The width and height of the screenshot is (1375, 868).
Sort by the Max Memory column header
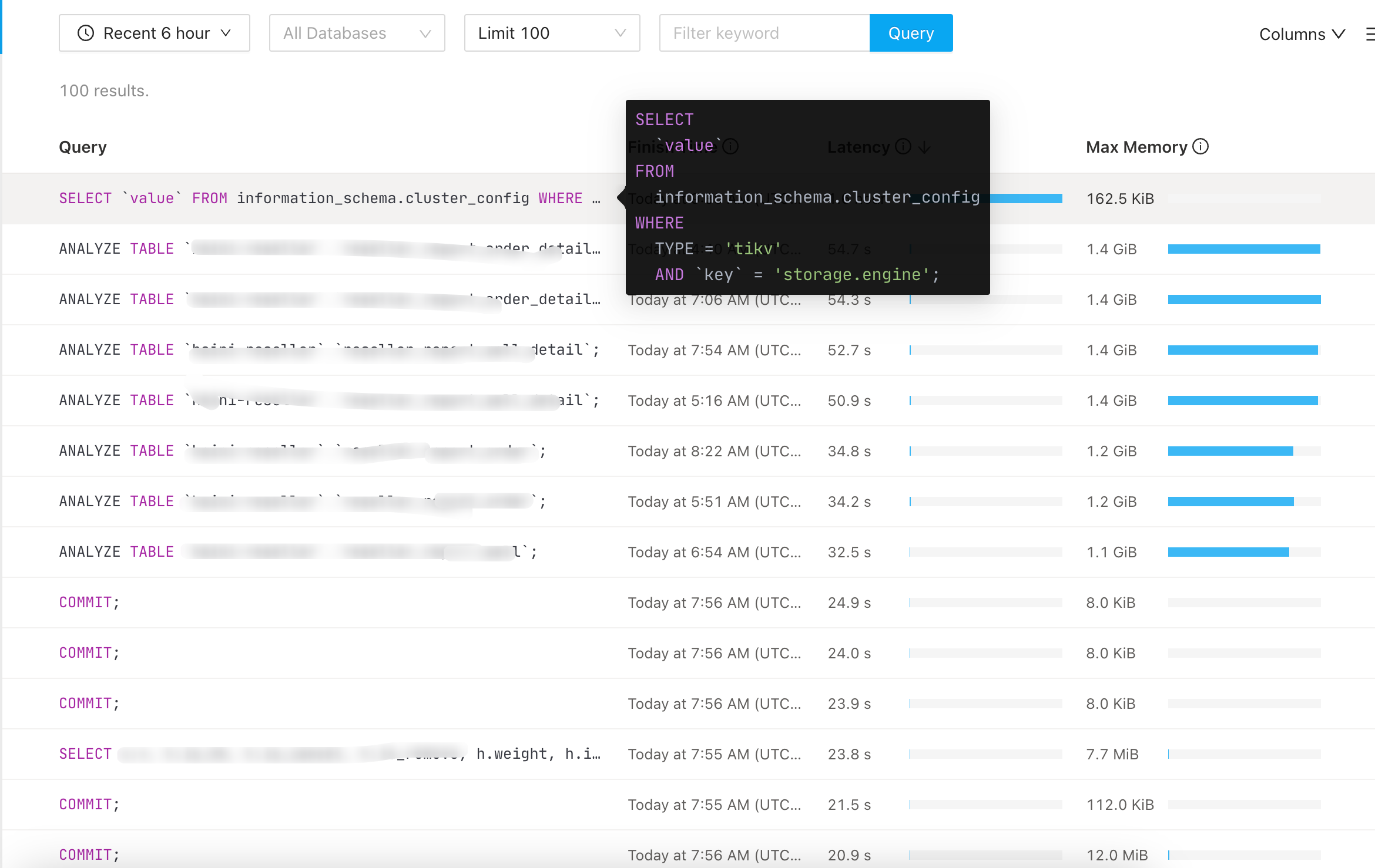coord(1136,147)
